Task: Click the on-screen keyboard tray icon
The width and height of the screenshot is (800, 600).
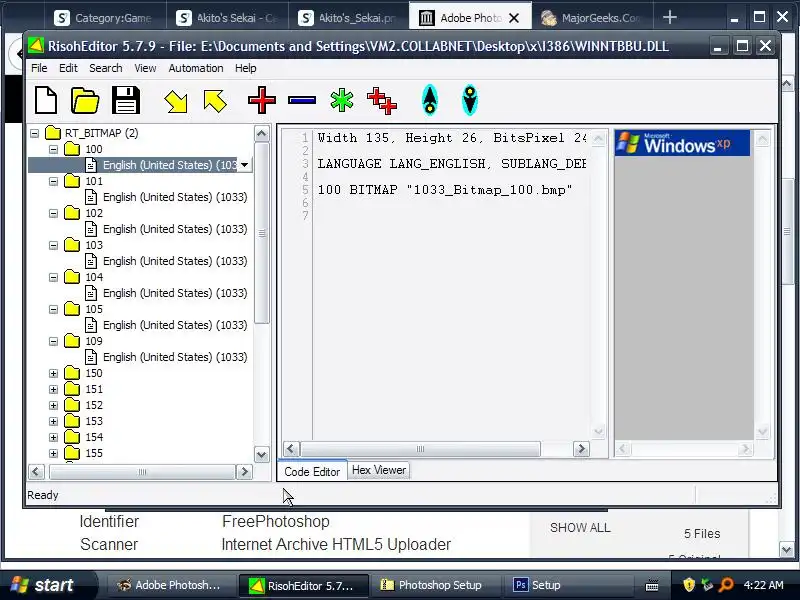Action: [x=652, y=585]
